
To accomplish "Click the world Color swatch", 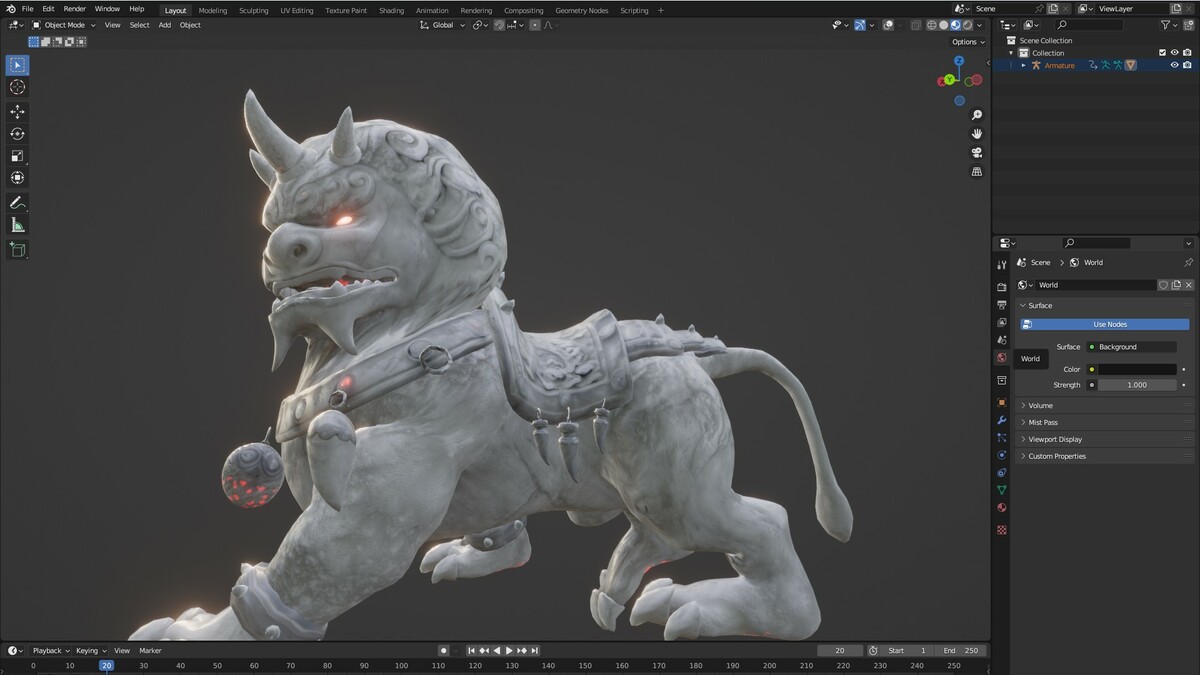I will 1137,369.
